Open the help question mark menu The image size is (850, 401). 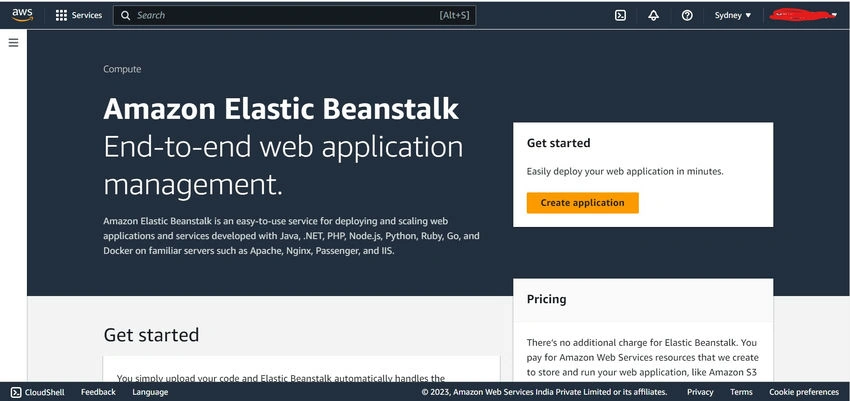[x=687, y=15]
